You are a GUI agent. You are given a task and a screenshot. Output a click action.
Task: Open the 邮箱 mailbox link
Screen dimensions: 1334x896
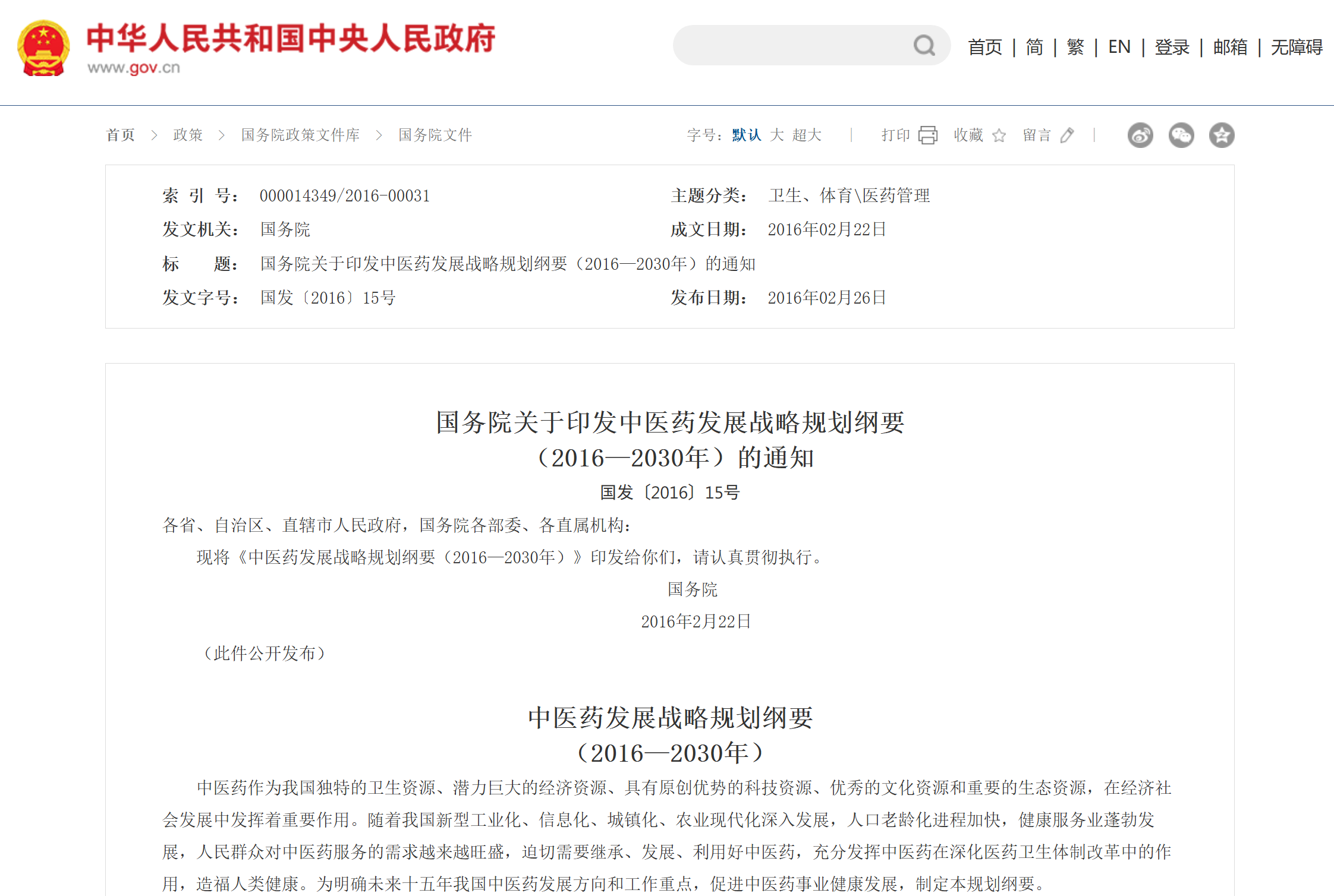[x=1231, y=47]
